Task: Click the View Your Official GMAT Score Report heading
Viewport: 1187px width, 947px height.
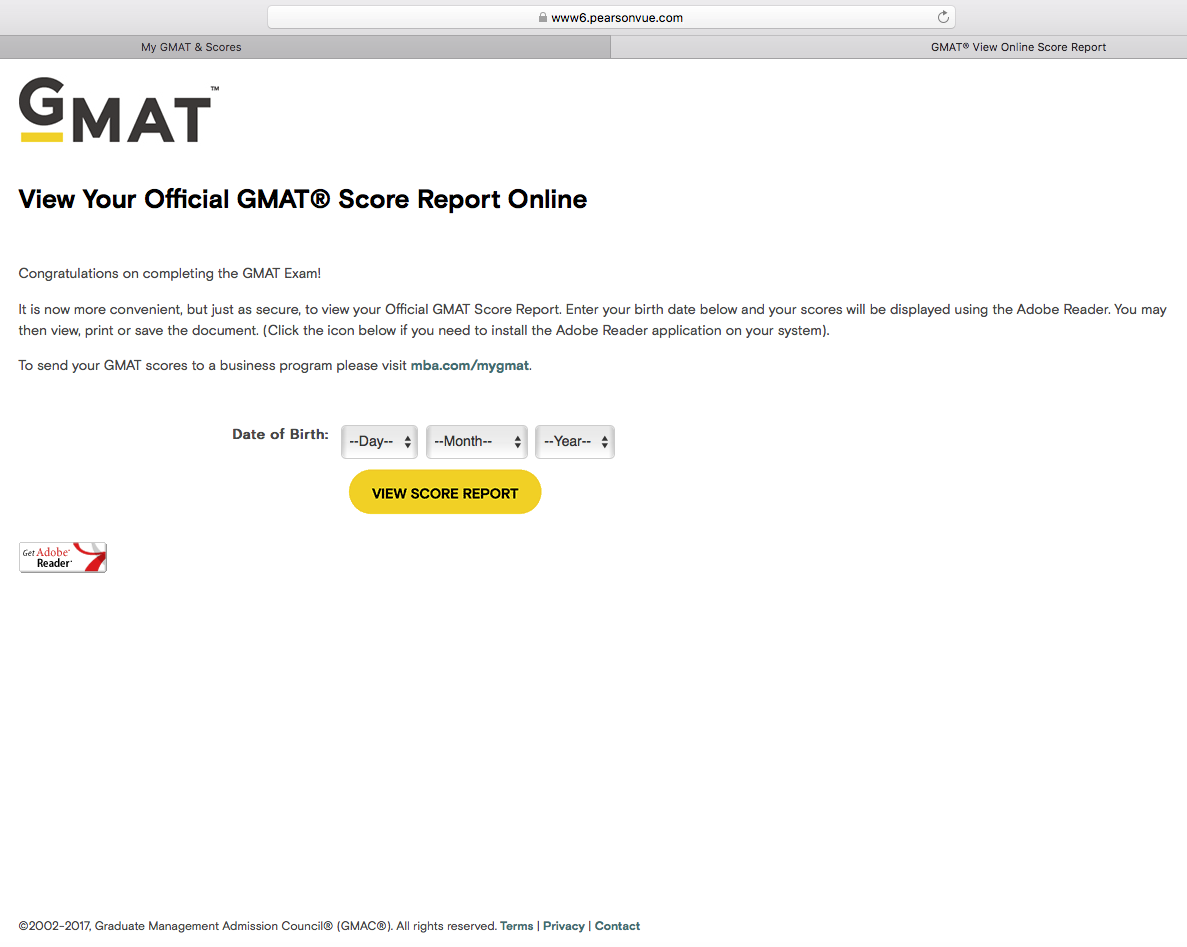Action: (x=303, y=199)
